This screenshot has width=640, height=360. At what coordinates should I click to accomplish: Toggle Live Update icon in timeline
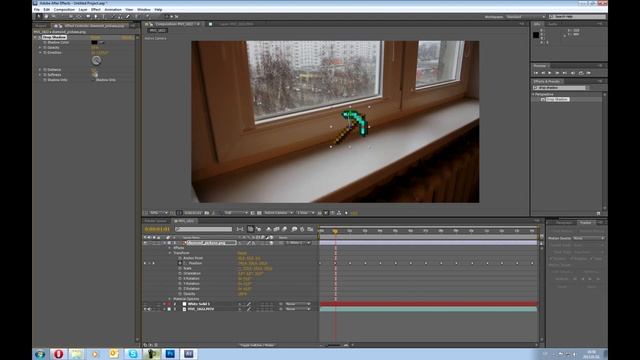pyautogui.click(x=250, y=229)
